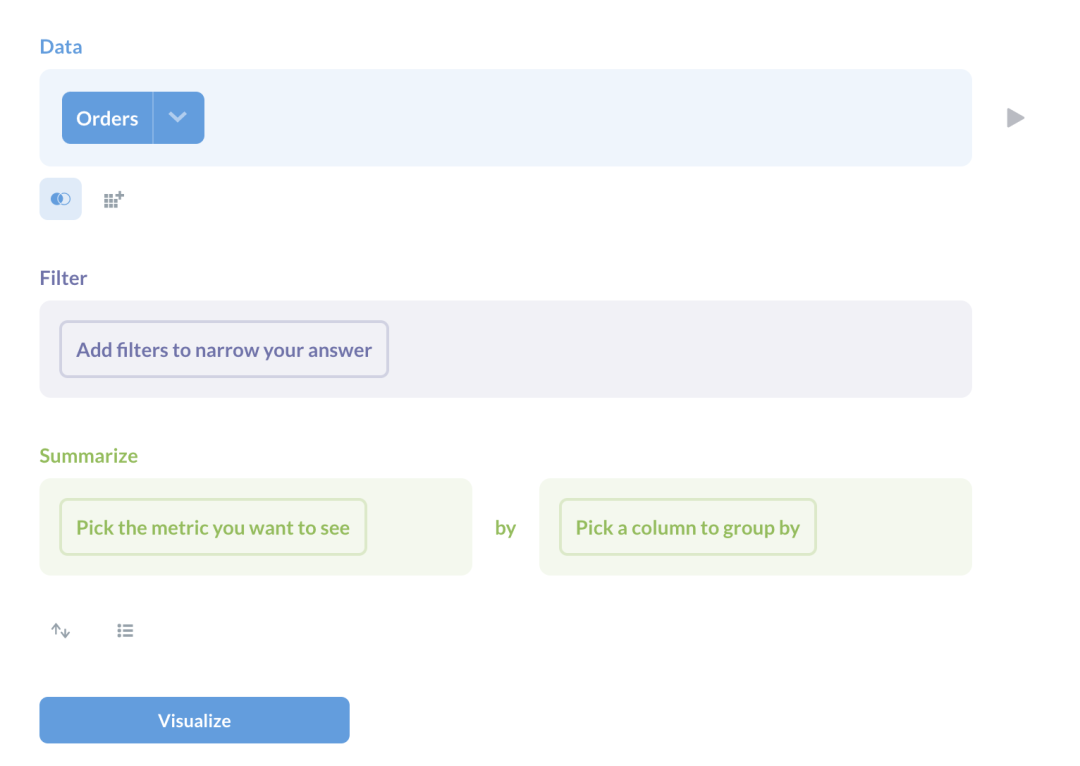Open 'Pick a column to group by'
Screen dimensions: 1080x766
coord(687,527)
